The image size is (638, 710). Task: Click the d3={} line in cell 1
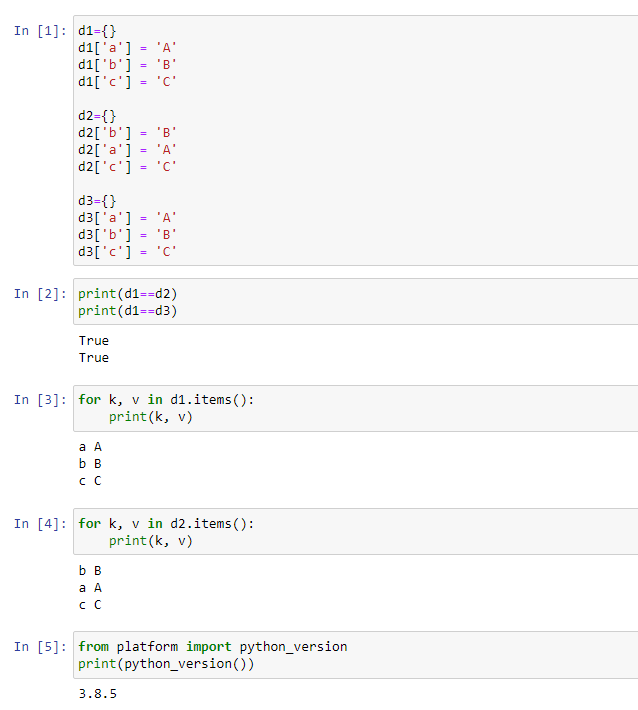[x=97, y=200]
